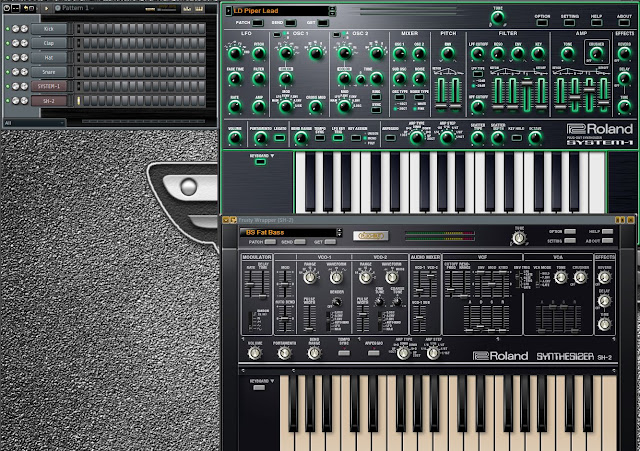640x451 pixels.
Task: Open the SH-2 HELP menu
Action: (x=607, y=231)
